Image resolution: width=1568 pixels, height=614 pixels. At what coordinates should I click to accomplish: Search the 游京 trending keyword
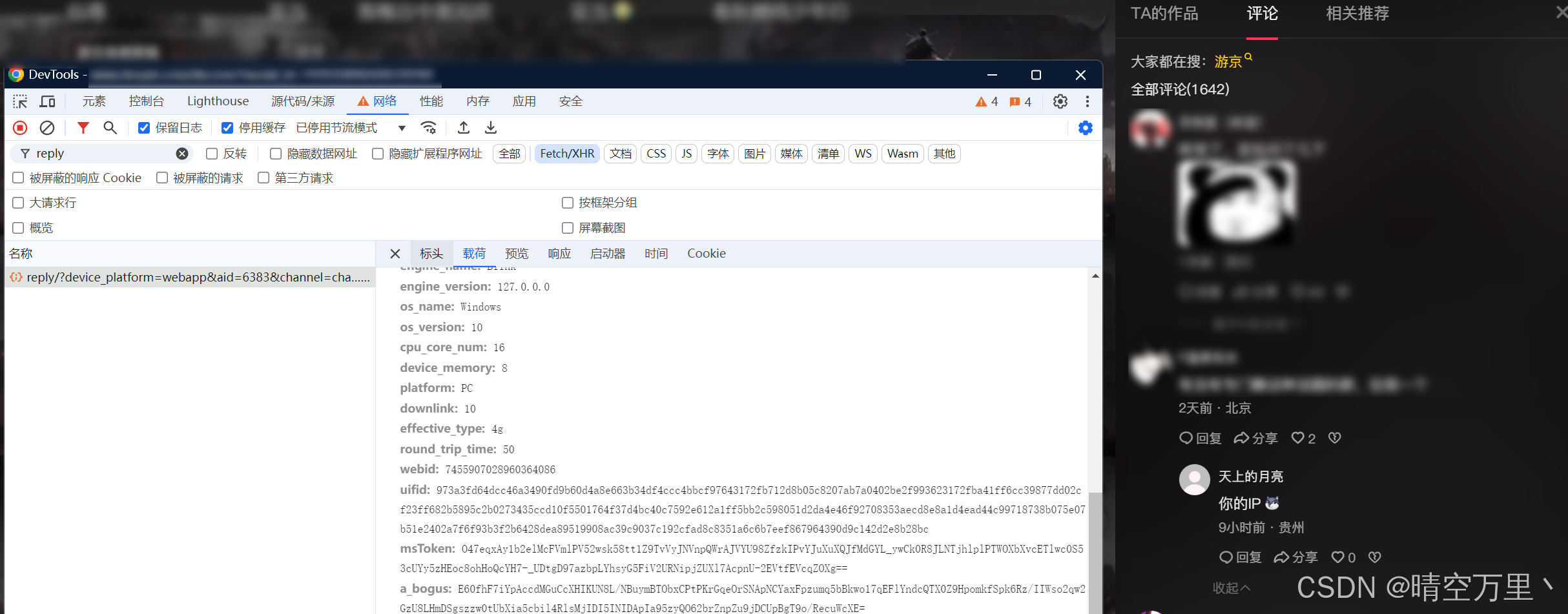click(1229, 61)
